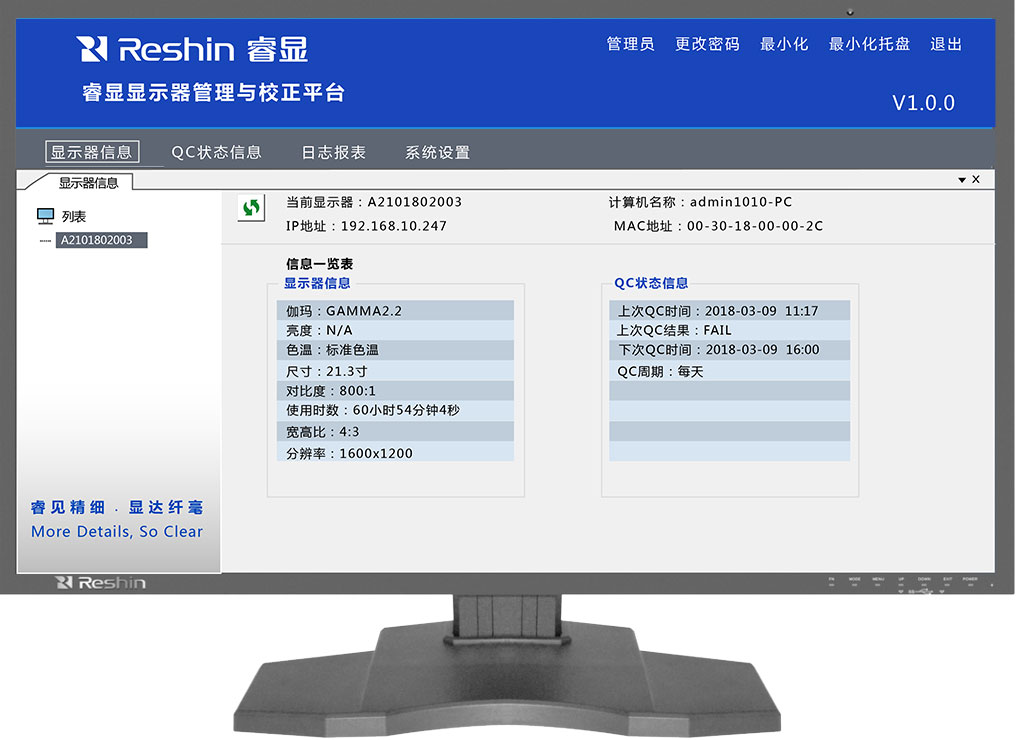Click the 上次QC时间 2018-03-09 11:17 row

tap(730, 311)
